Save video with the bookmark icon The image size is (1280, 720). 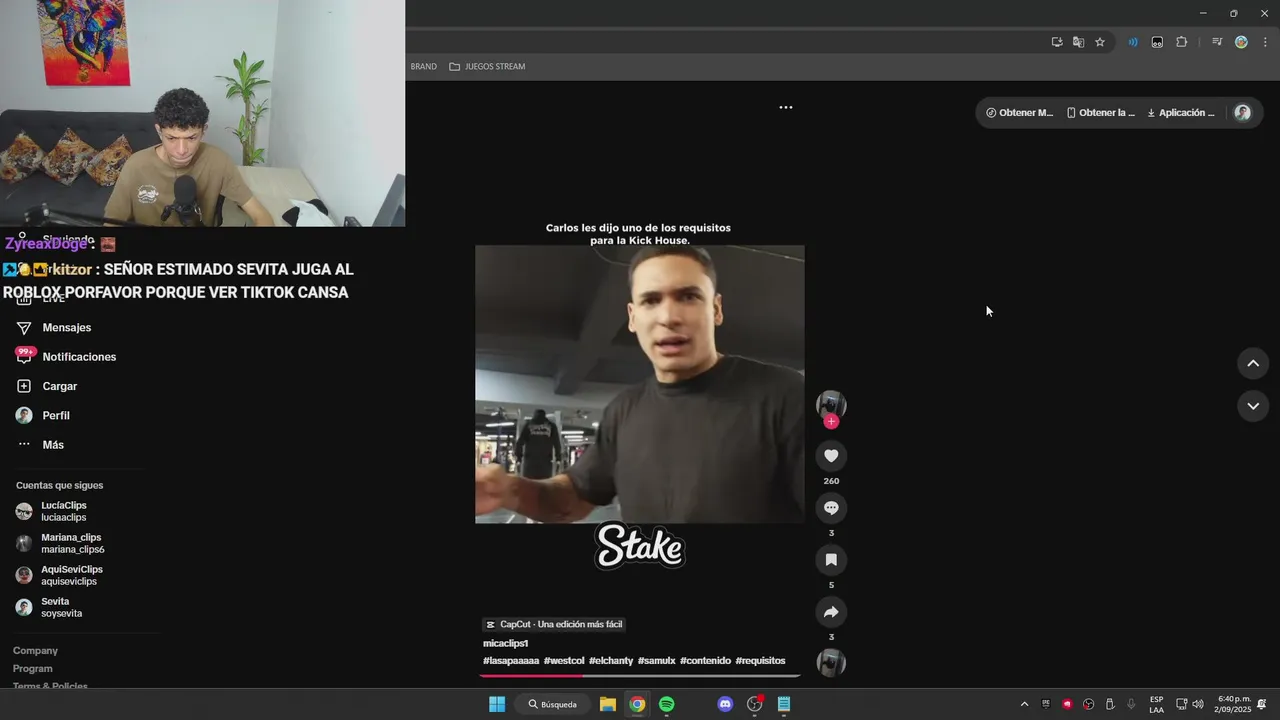831,560
